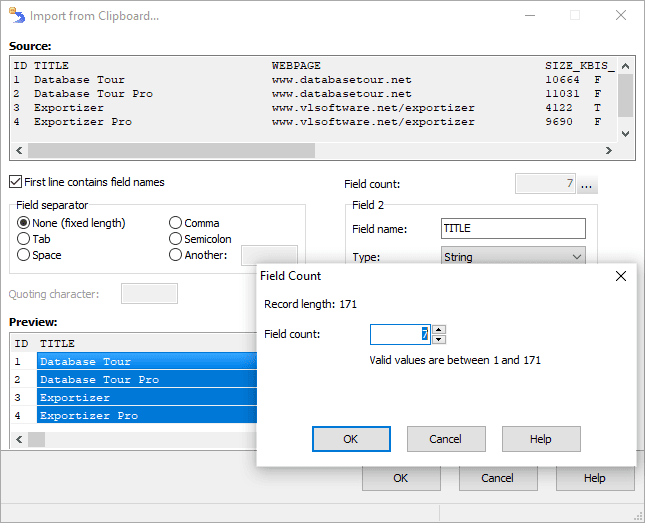
Task: Click the Field count number input
Action: pos(400,334)
